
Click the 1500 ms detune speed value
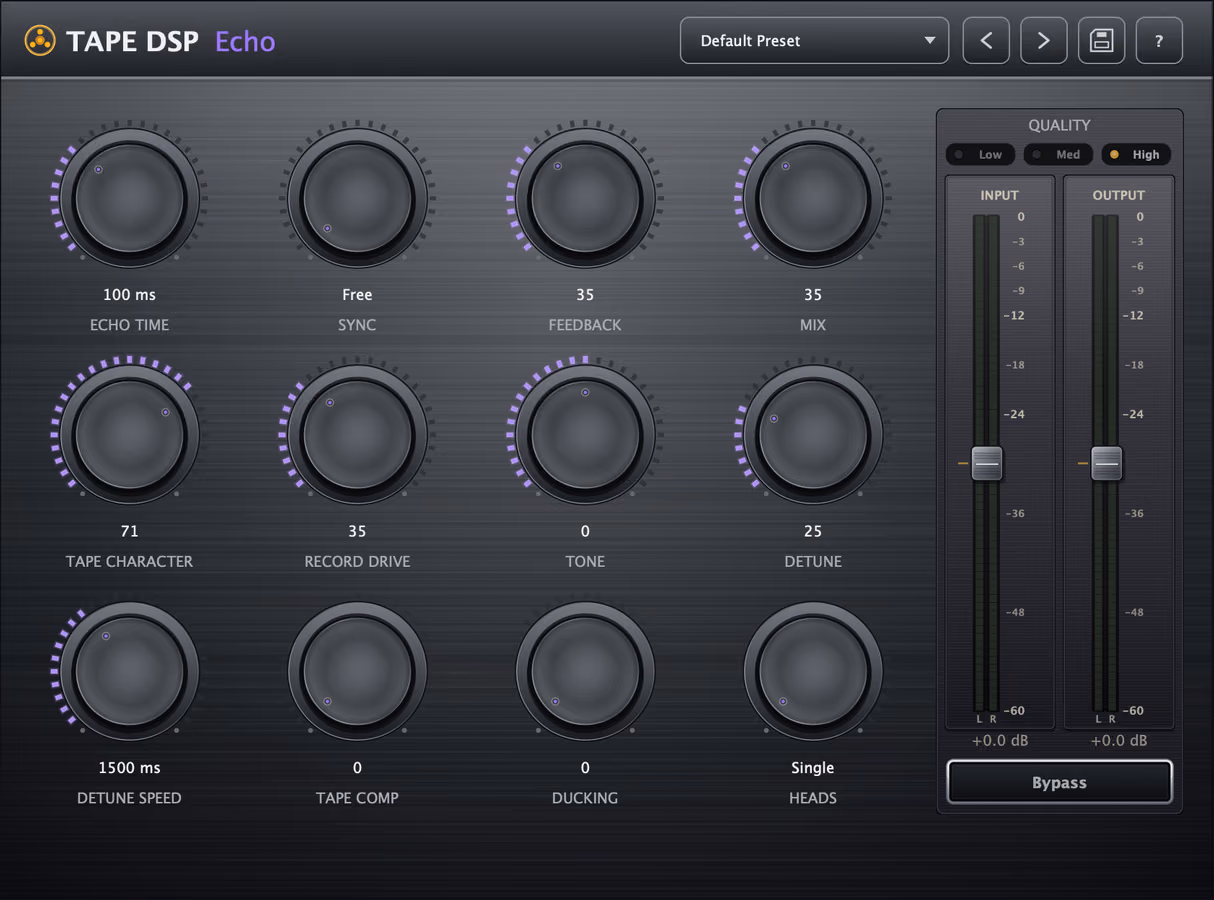tap(130, 768)
